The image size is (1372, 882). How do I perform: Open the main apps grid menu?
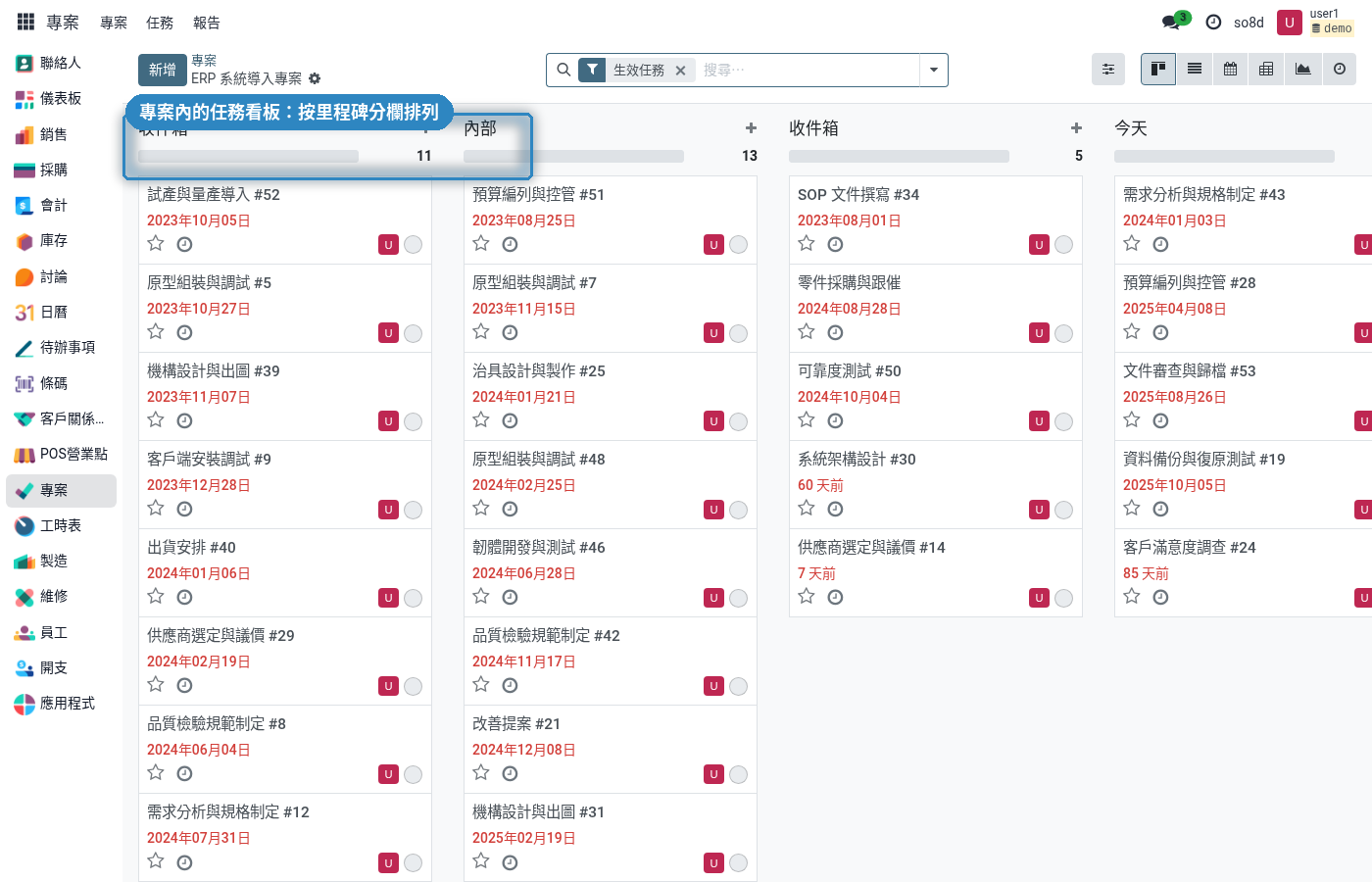pos(25,22)
